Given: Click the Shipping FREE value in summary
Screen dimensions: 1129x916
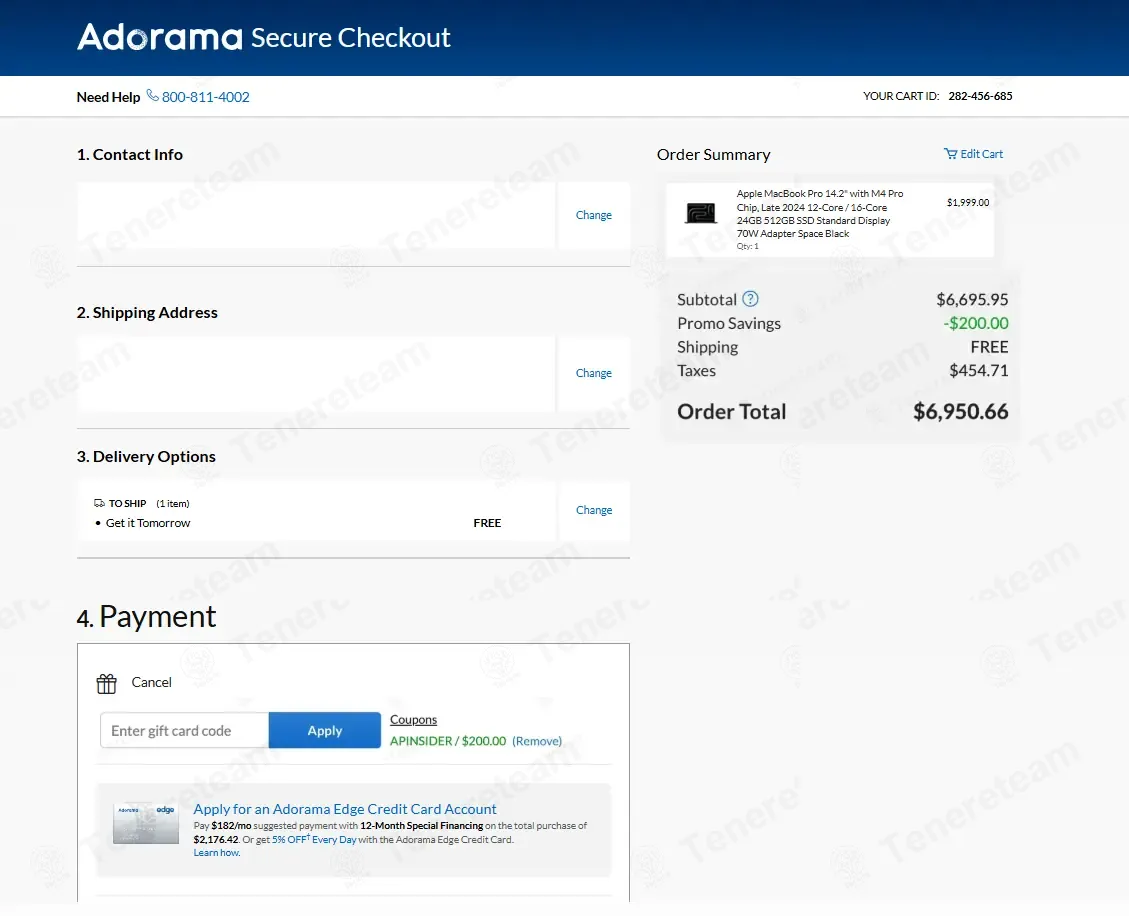Looking at the screenshot, I should [x=989, y=347].
